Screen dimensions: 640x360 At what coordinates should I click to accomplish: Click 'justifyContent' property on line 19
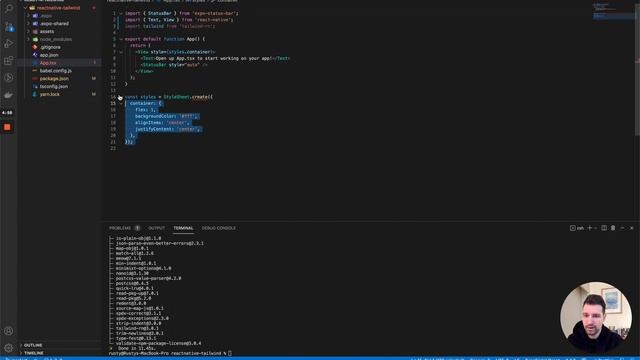tap(154, 129)
